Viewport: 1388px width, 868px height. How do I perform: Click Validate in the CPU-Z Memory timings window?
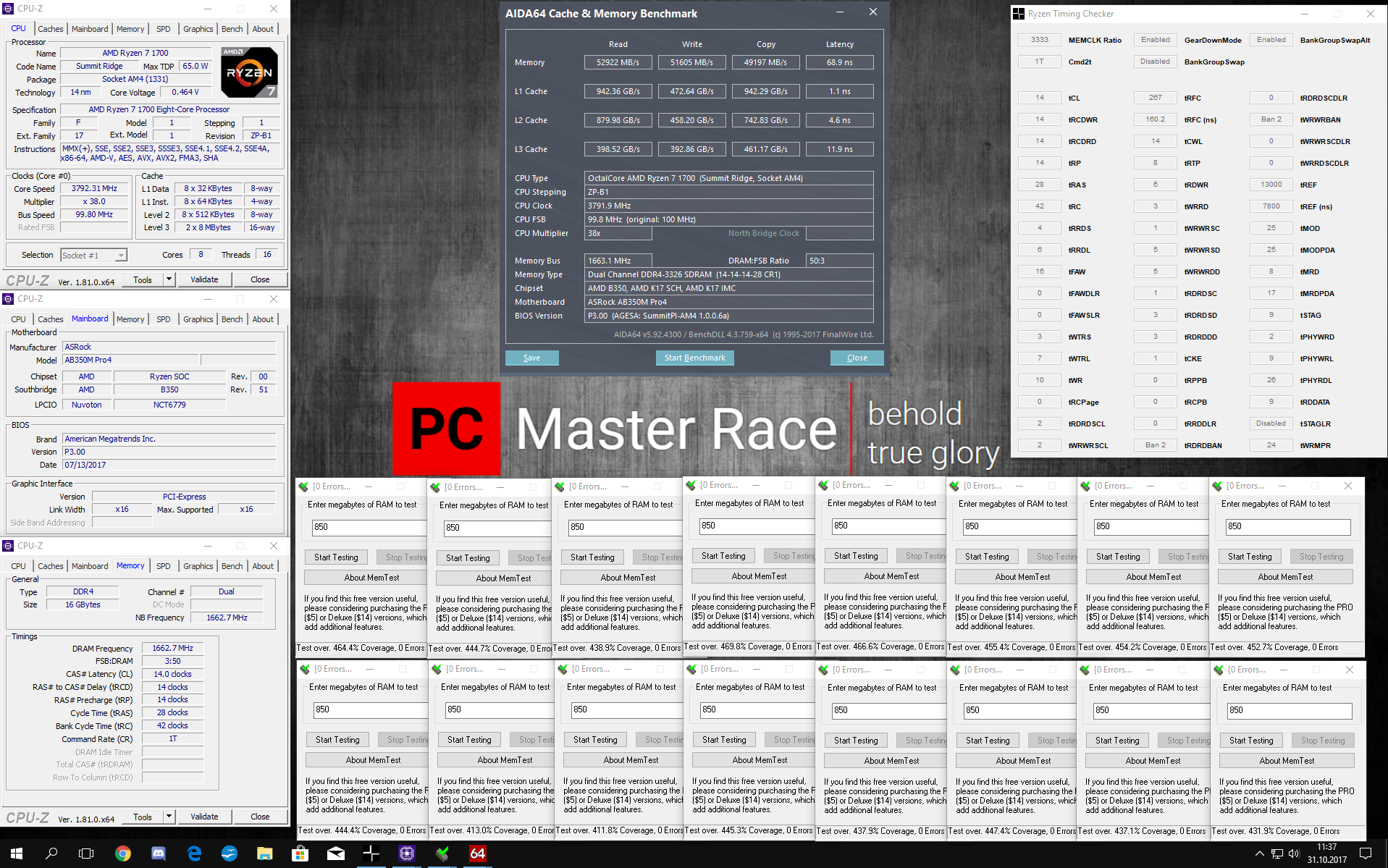point(204,817)
